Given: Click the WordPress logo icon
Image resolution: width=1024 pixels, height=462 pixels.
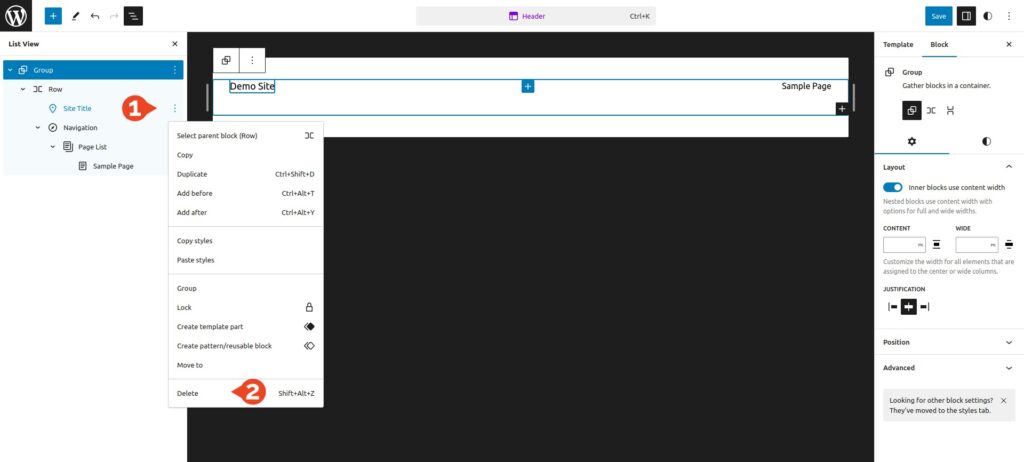Looking at the screenshot, I should click(x=17, y=16).
